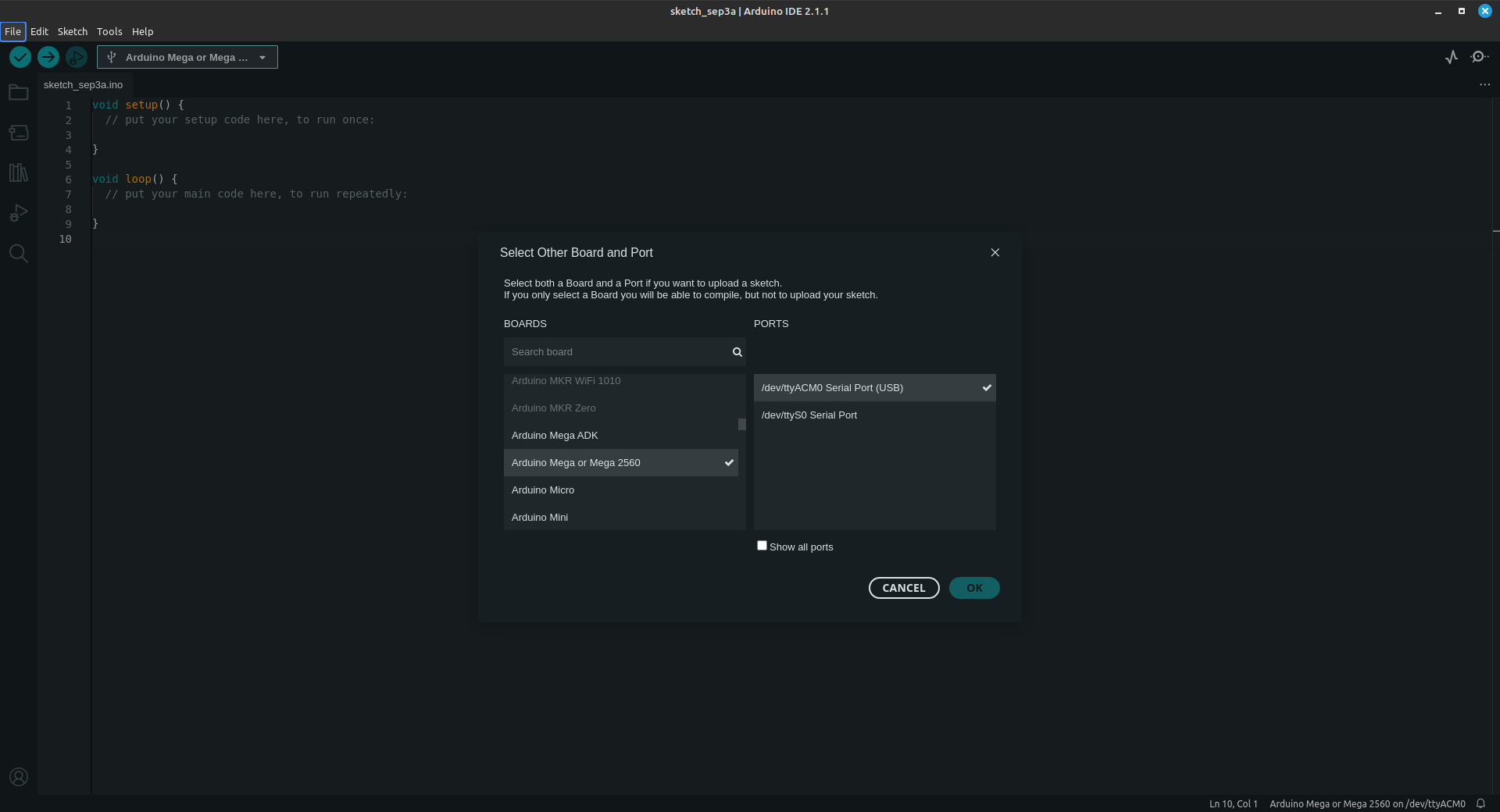Click the void loop() code line
Screen dimensions: 1500x812
(x=135, y=179)
